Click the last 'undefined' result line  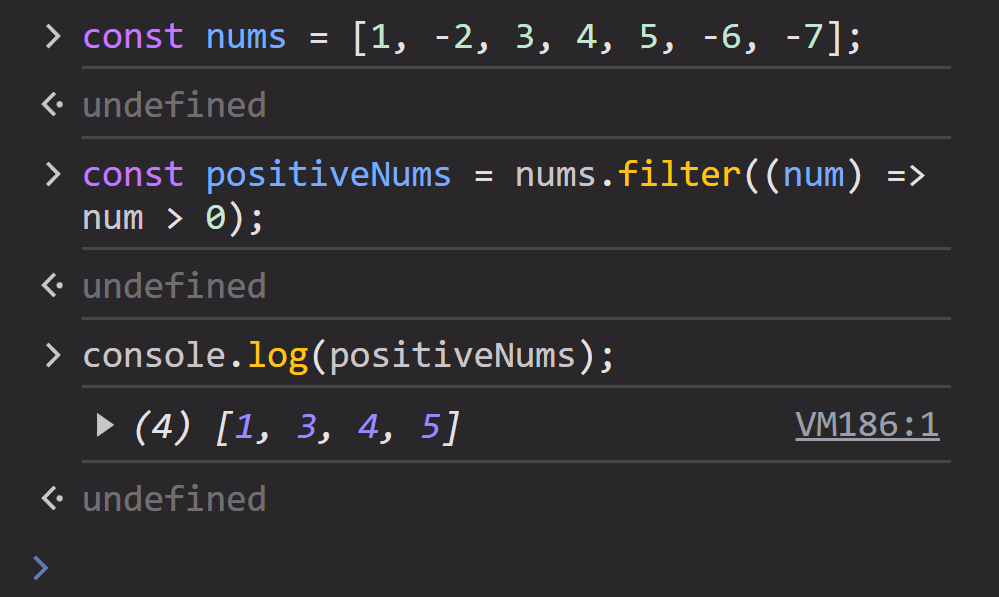point(174,499)
